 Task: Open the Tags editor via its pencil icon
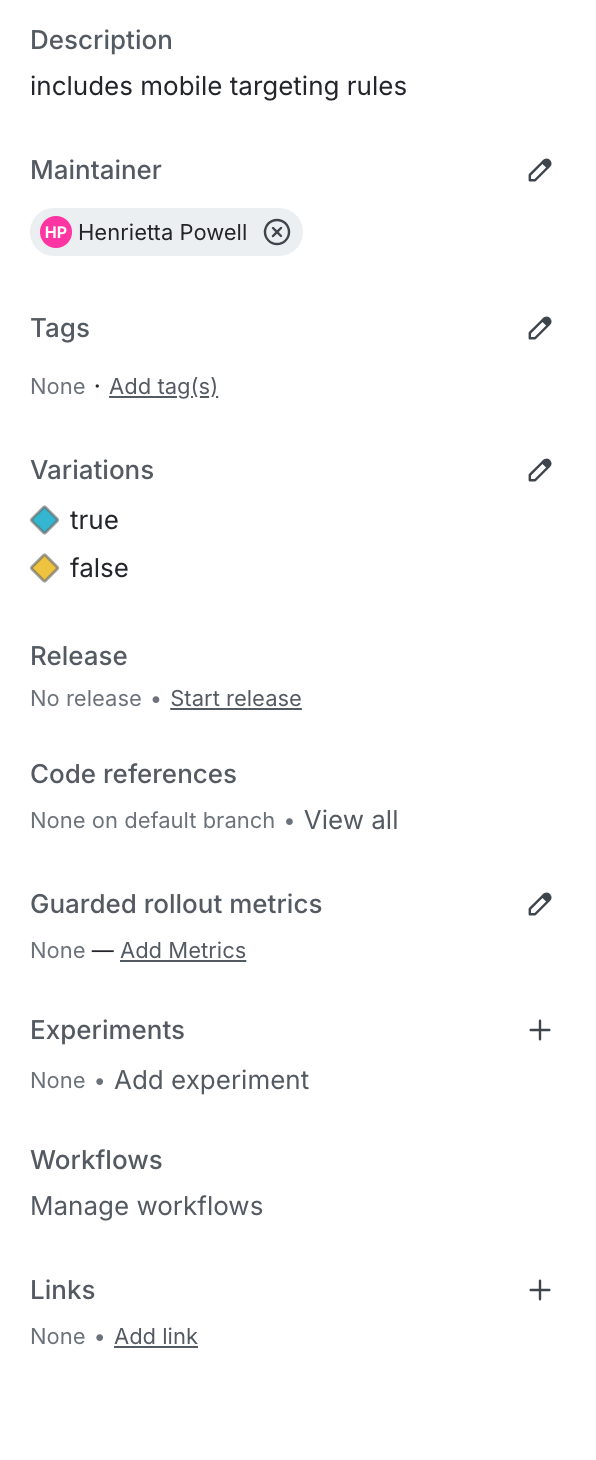(x=540, y=328)
